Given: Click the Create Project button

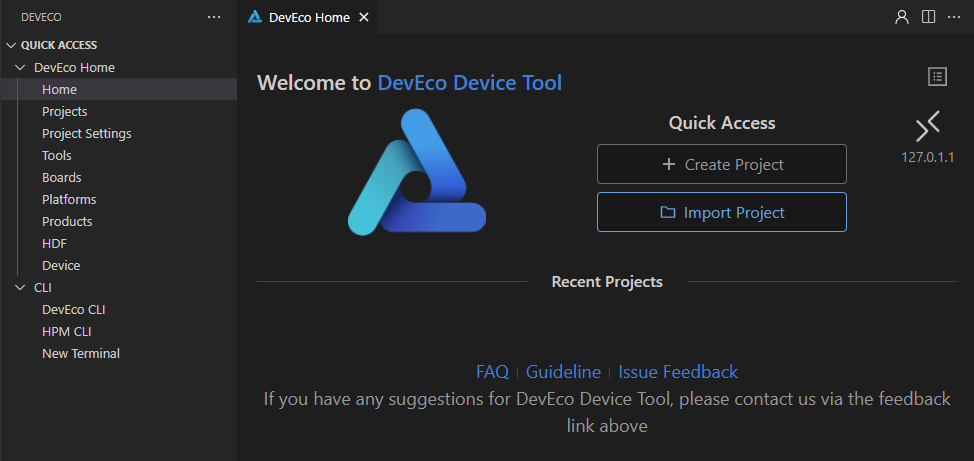Looking at the screenshot, I should (721, 164).
